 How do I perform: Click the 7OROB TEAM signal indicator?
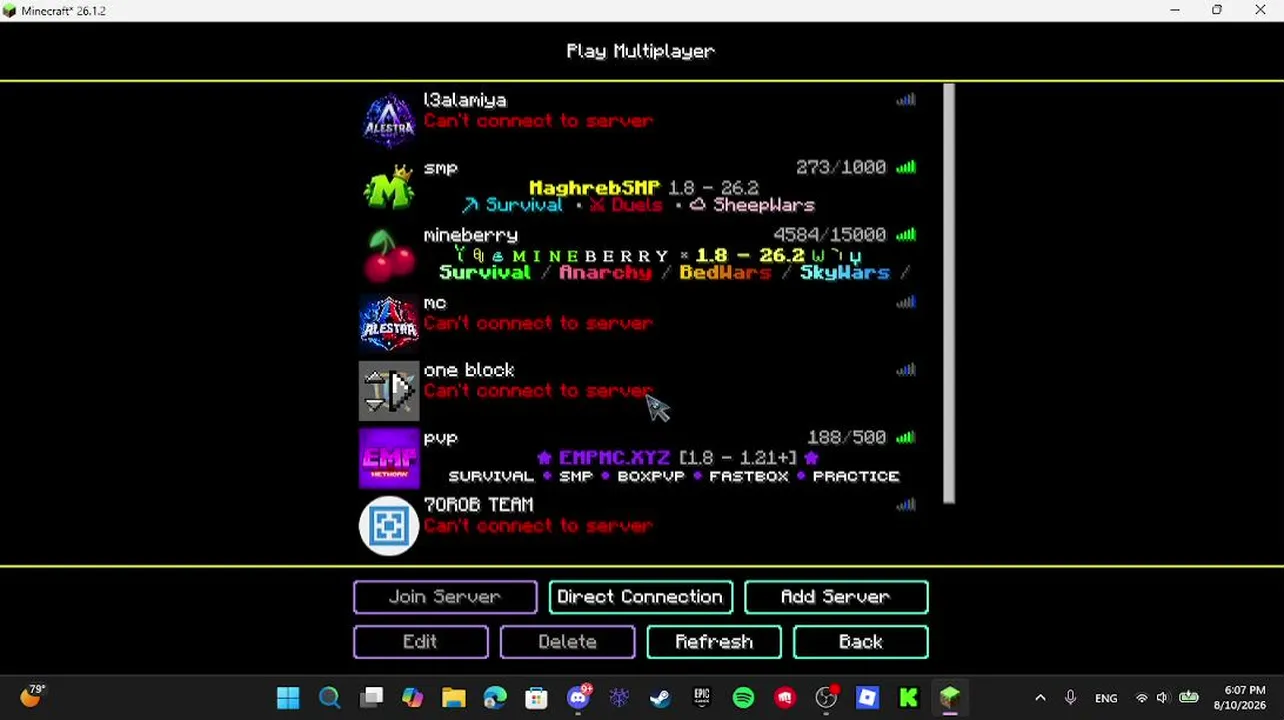(906, 505)
